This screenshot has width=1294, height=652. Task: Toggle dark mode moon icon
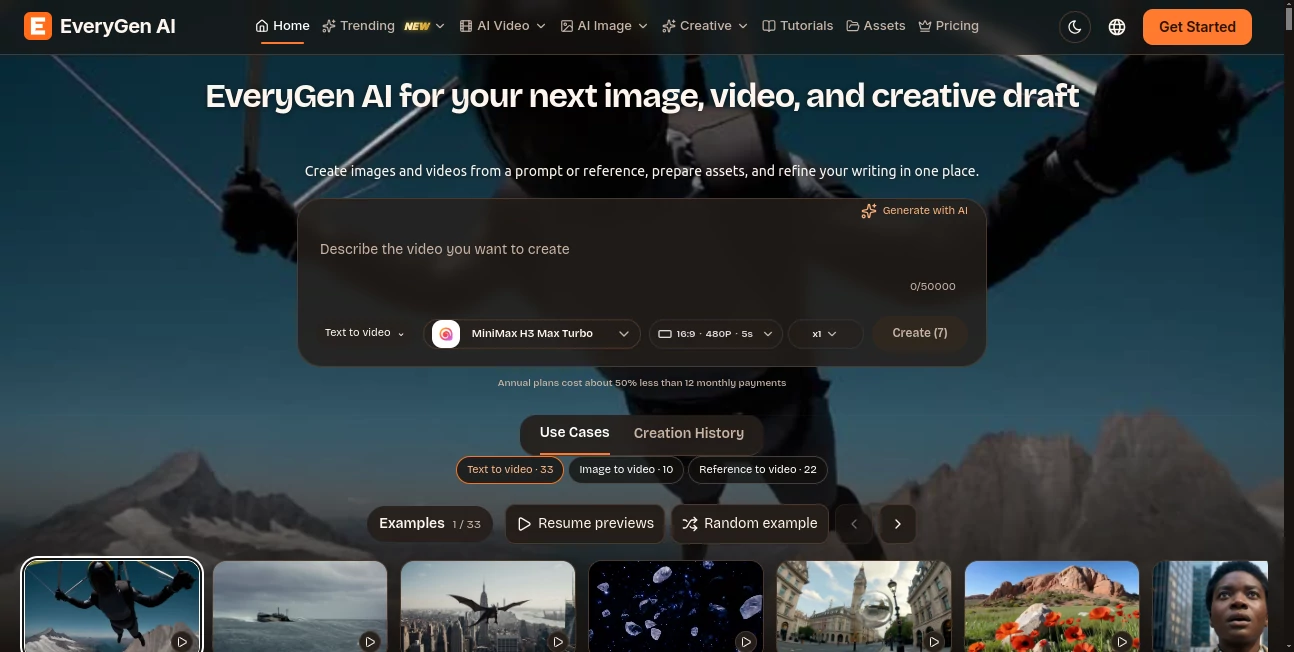point(1075,27)
